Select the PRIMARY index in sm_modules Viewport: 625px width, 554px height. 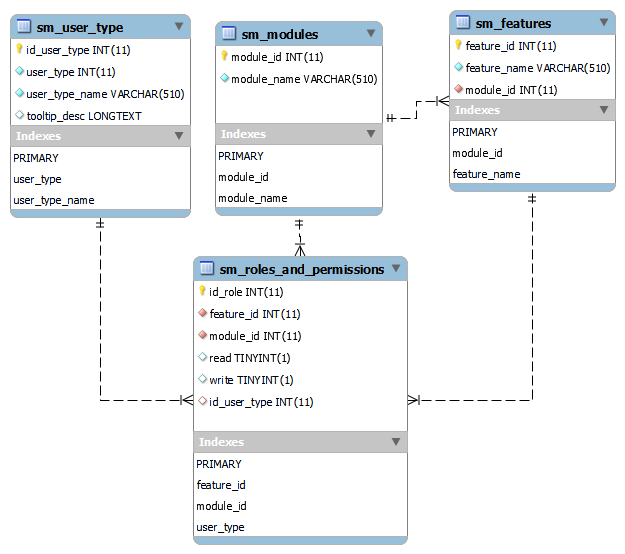click(x=241, y=156)
